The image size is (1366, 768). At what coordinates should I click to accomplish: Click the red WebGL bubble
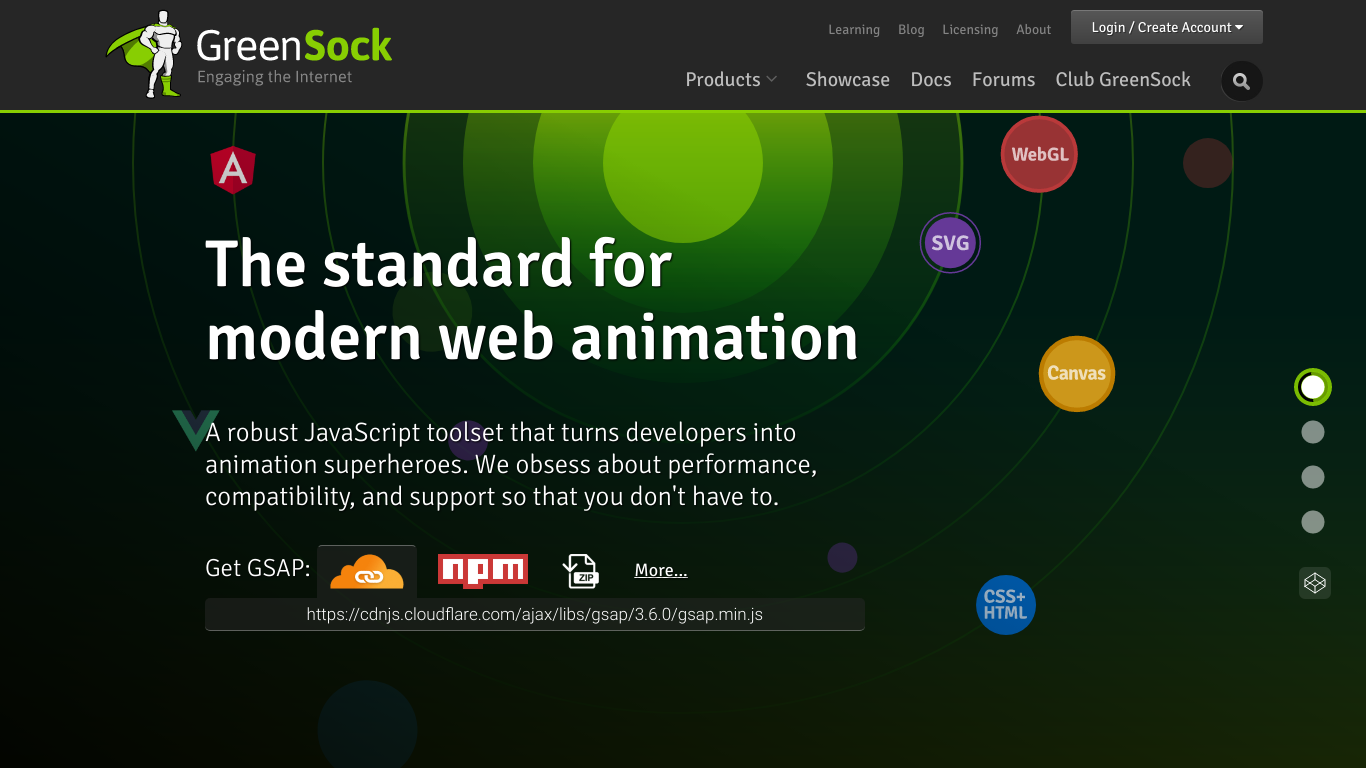[1039, 154]
